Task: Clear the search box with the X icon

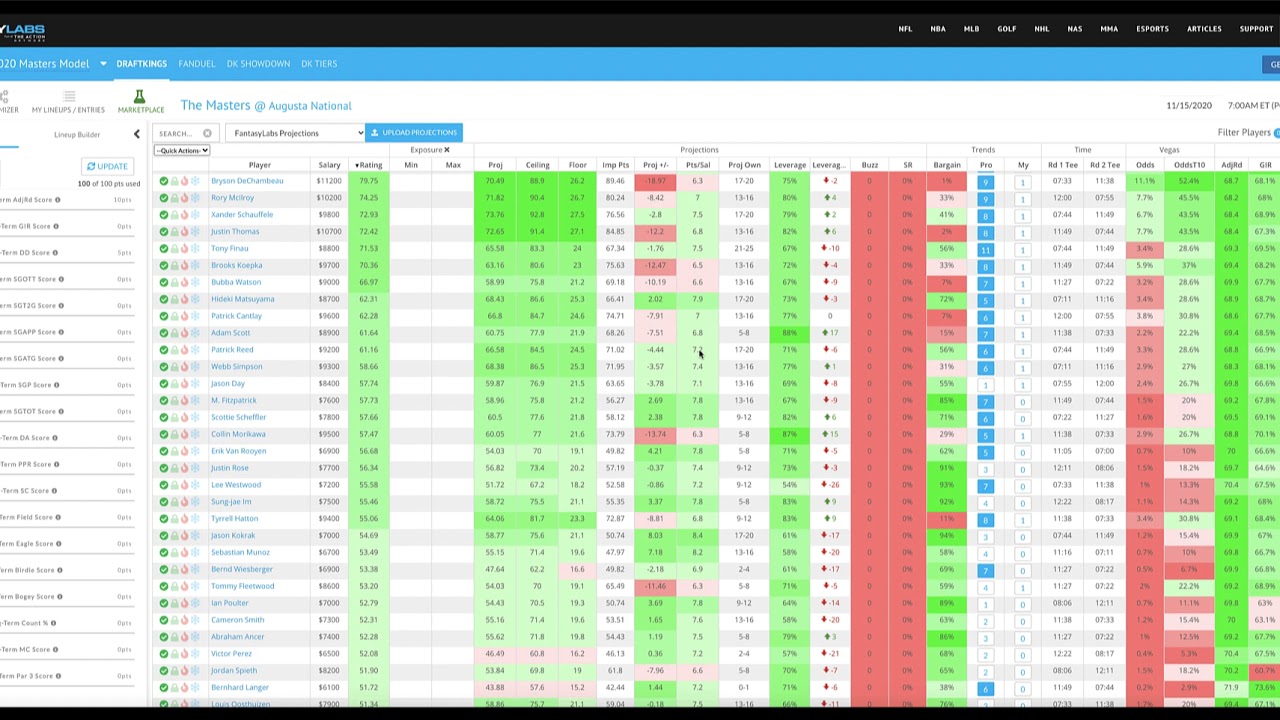Action: coord(207,133)
